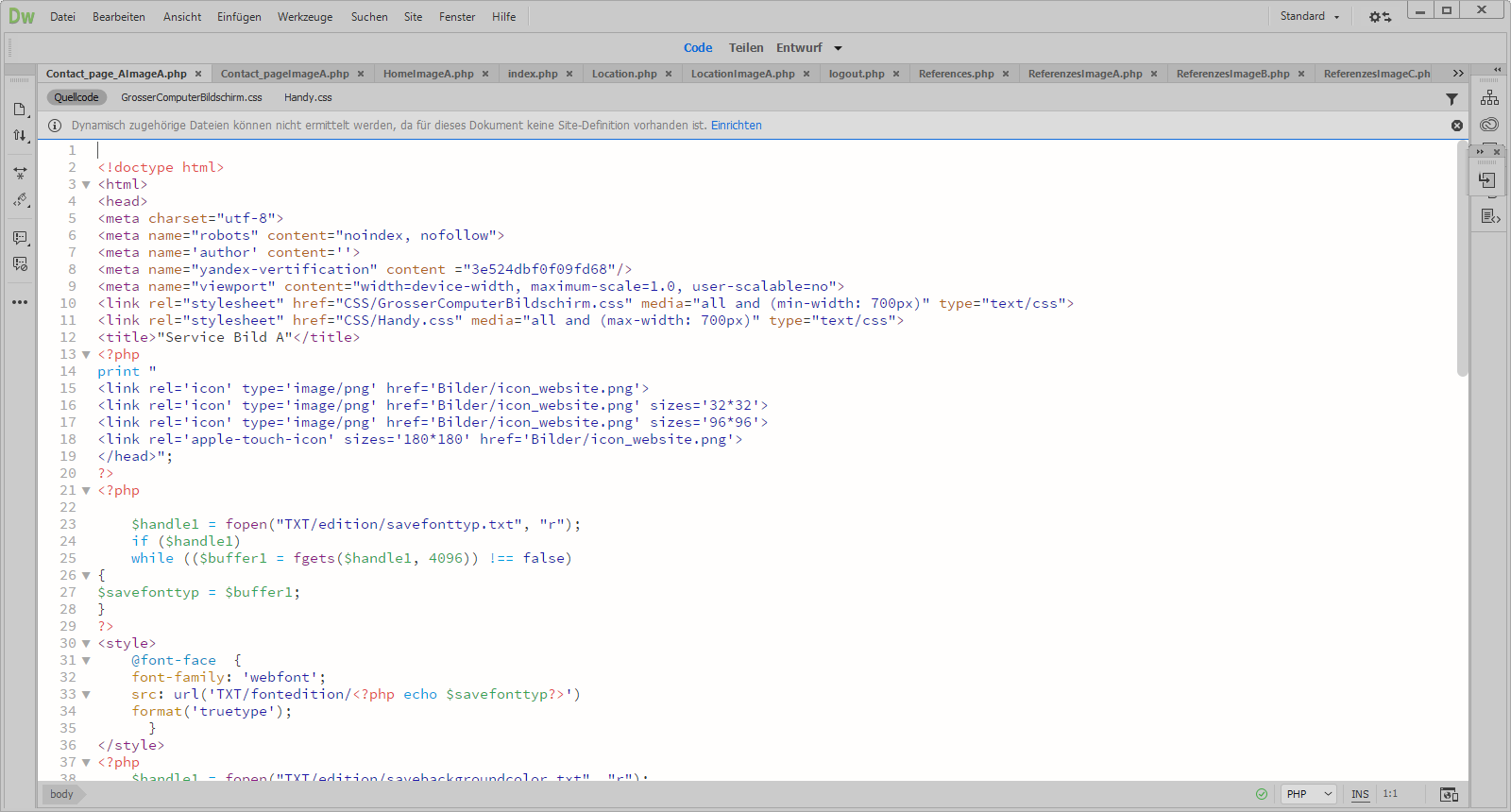
Task: Click the green check linting status icon
Action: 1262,794
